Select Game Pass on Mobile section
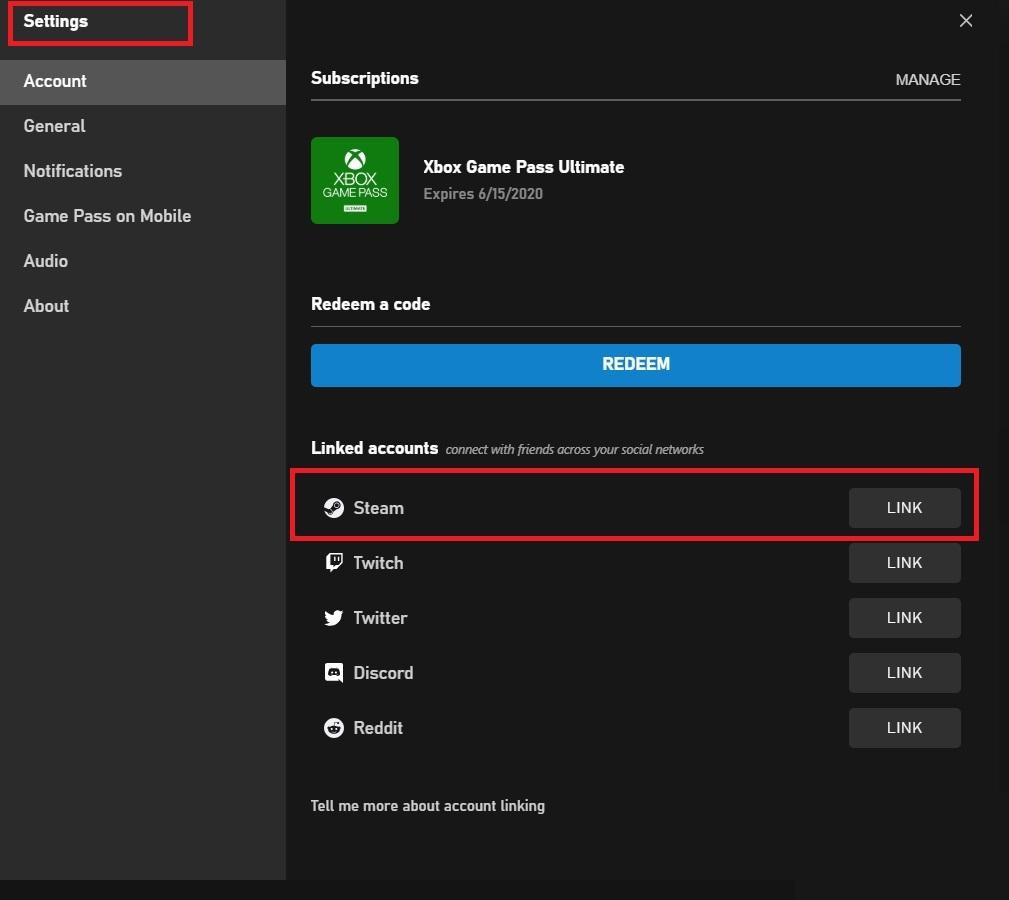Viewport: 1009px width, 900px height. (107, 216)
